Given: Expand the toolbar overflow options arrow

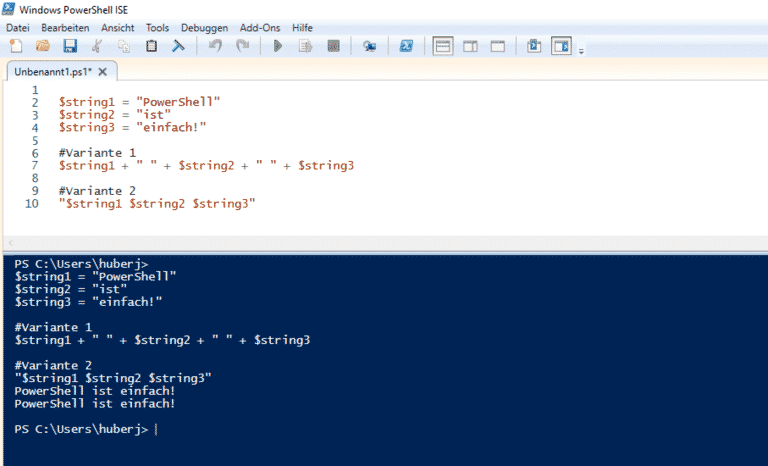Looking at the screenshot, I should pyautogui.click(x=581, y=50).
